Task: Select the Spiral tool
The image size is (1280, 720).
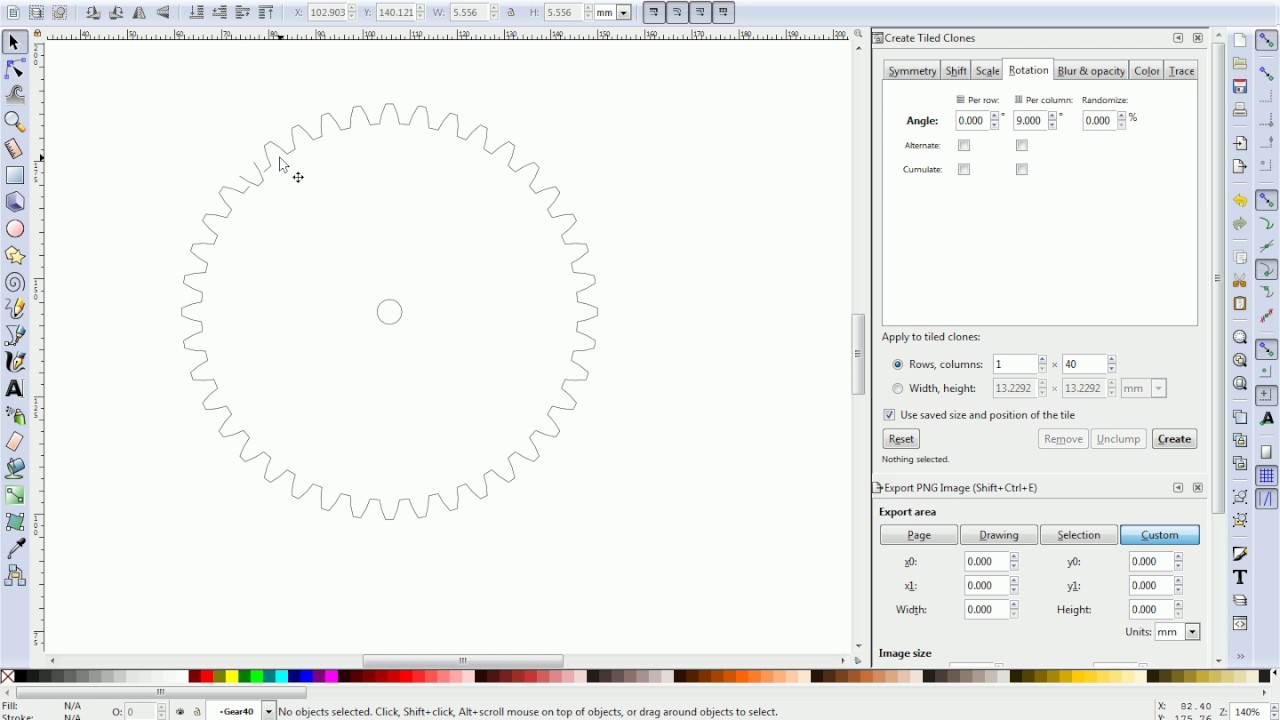Action: click(15, 282)
